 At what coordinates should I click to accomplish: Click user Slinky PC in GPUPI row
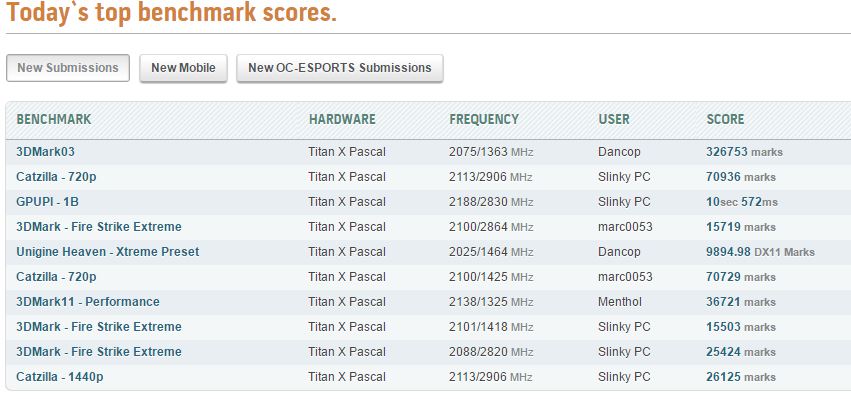(624, 202)
